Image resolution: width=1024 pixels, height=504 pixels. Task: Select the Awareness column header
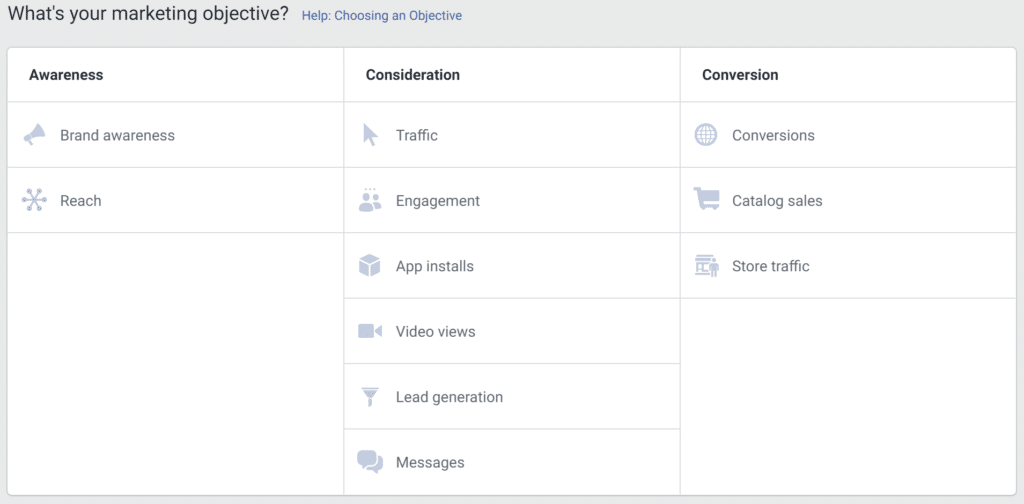(66, 75)
